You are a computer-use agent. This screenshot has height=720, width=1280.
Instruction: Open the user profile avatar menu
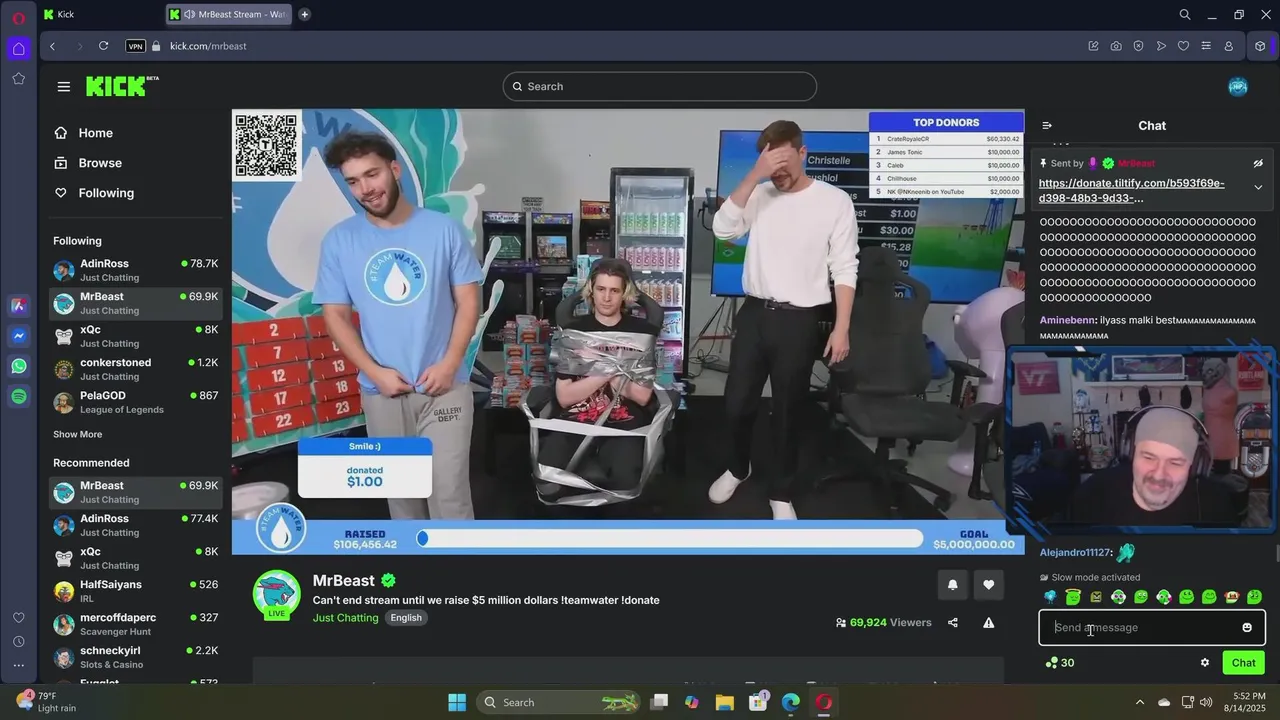pyautogui.click(x=1238, y=86)
